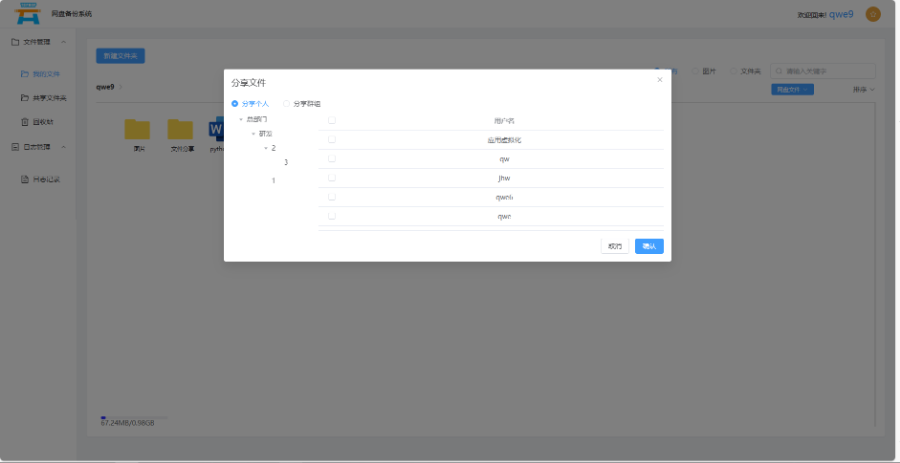900x463 pixels.
Task: Click 日志管理 menu heading
Action: click(36, 147)
